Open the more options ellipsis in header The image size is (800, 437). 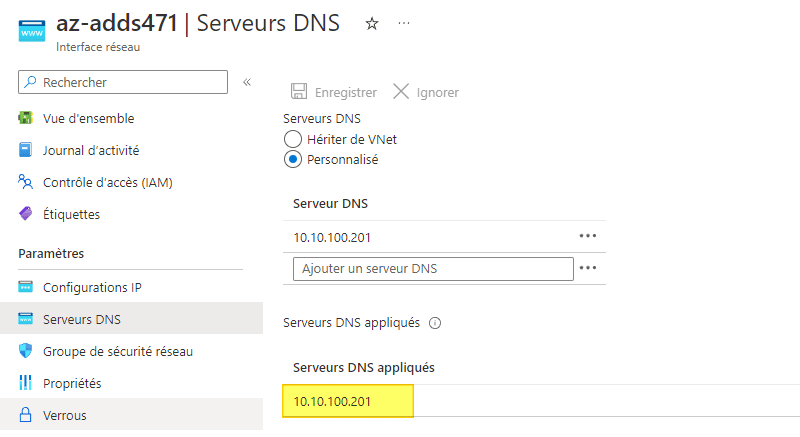point(404,24)
